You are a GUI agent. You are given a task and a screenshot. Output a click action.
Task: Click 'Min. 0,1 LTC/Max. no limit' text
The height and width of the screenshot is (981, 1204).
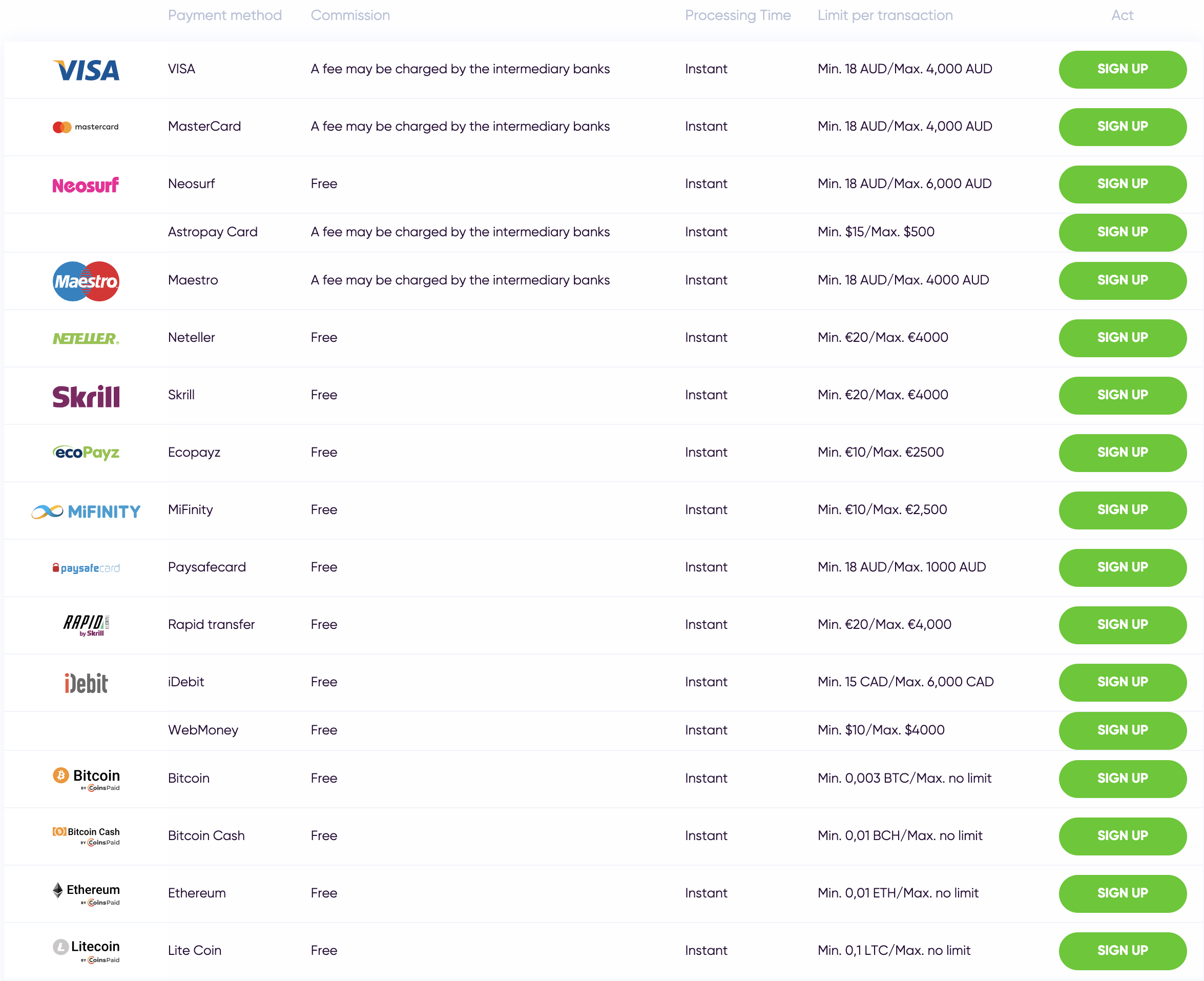[894, 950]
